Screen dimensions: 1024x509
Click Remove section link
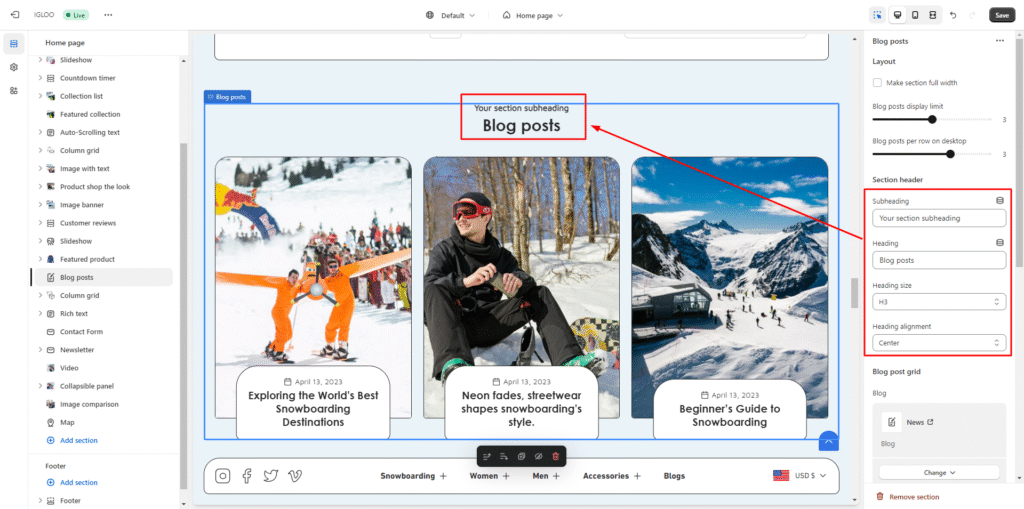click(x=913, y=497)
